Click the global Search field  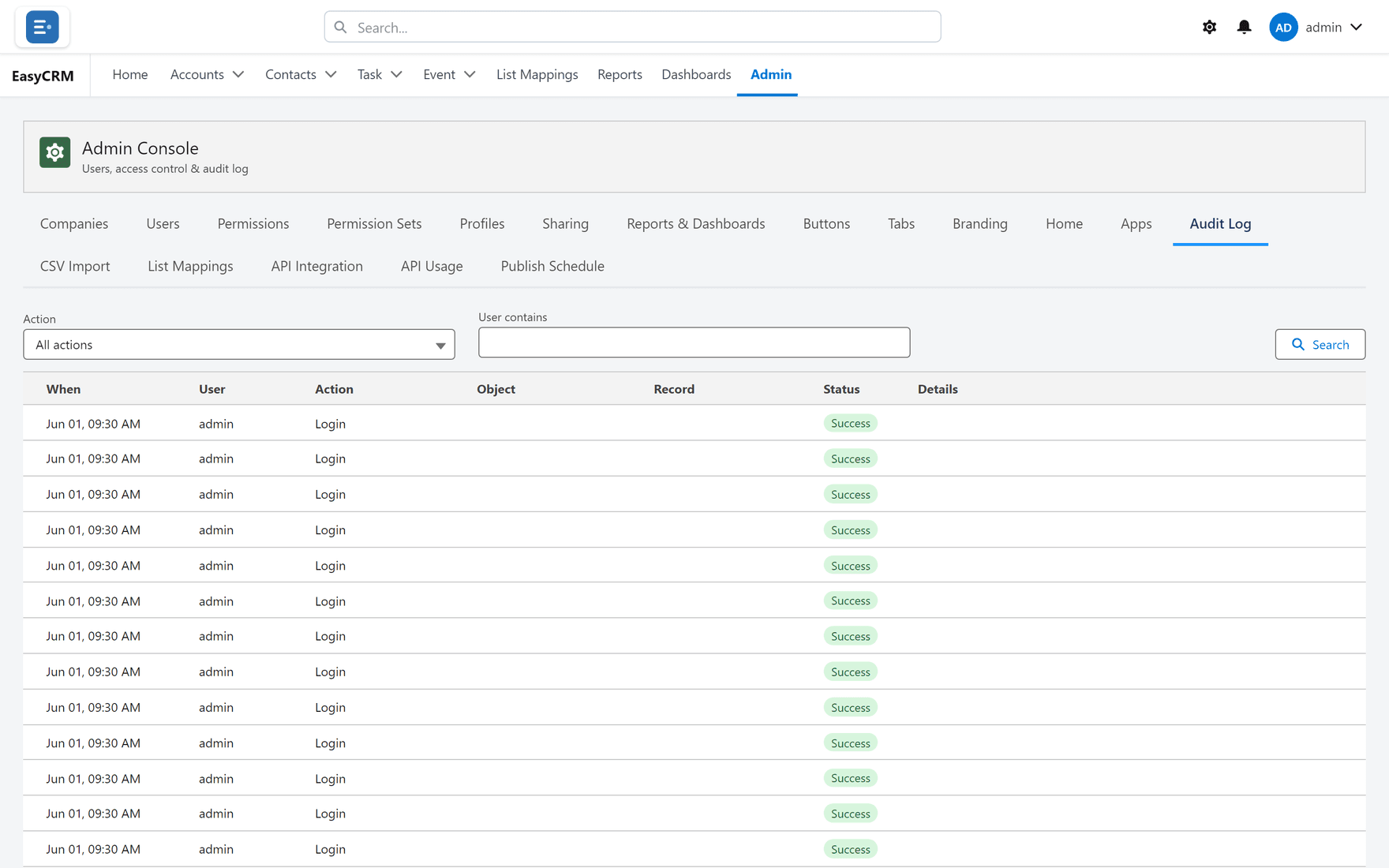click(632, 27)
